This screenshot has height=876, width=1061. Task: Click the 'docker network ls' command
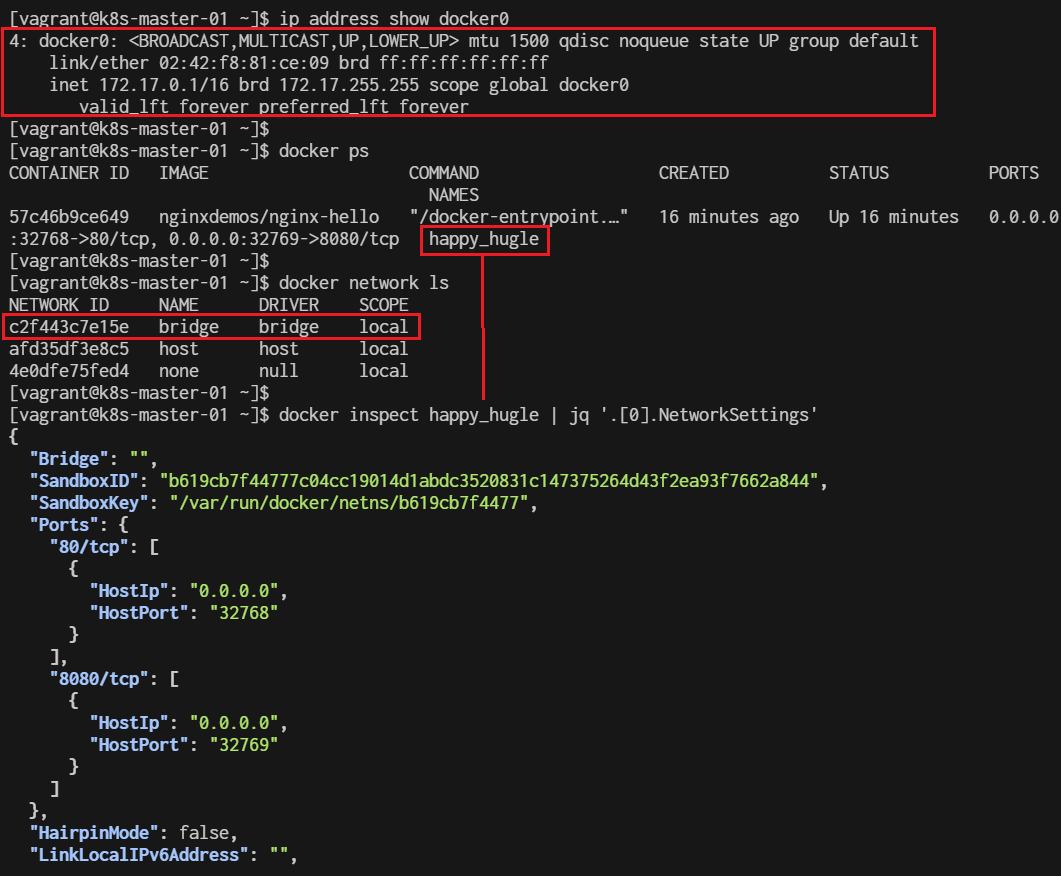coord(363,283)
